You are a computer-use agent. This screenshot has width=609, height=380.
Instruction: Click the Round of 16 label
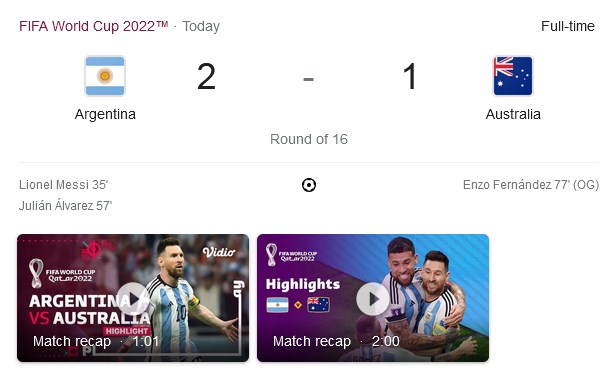click(x=309, y=139)
